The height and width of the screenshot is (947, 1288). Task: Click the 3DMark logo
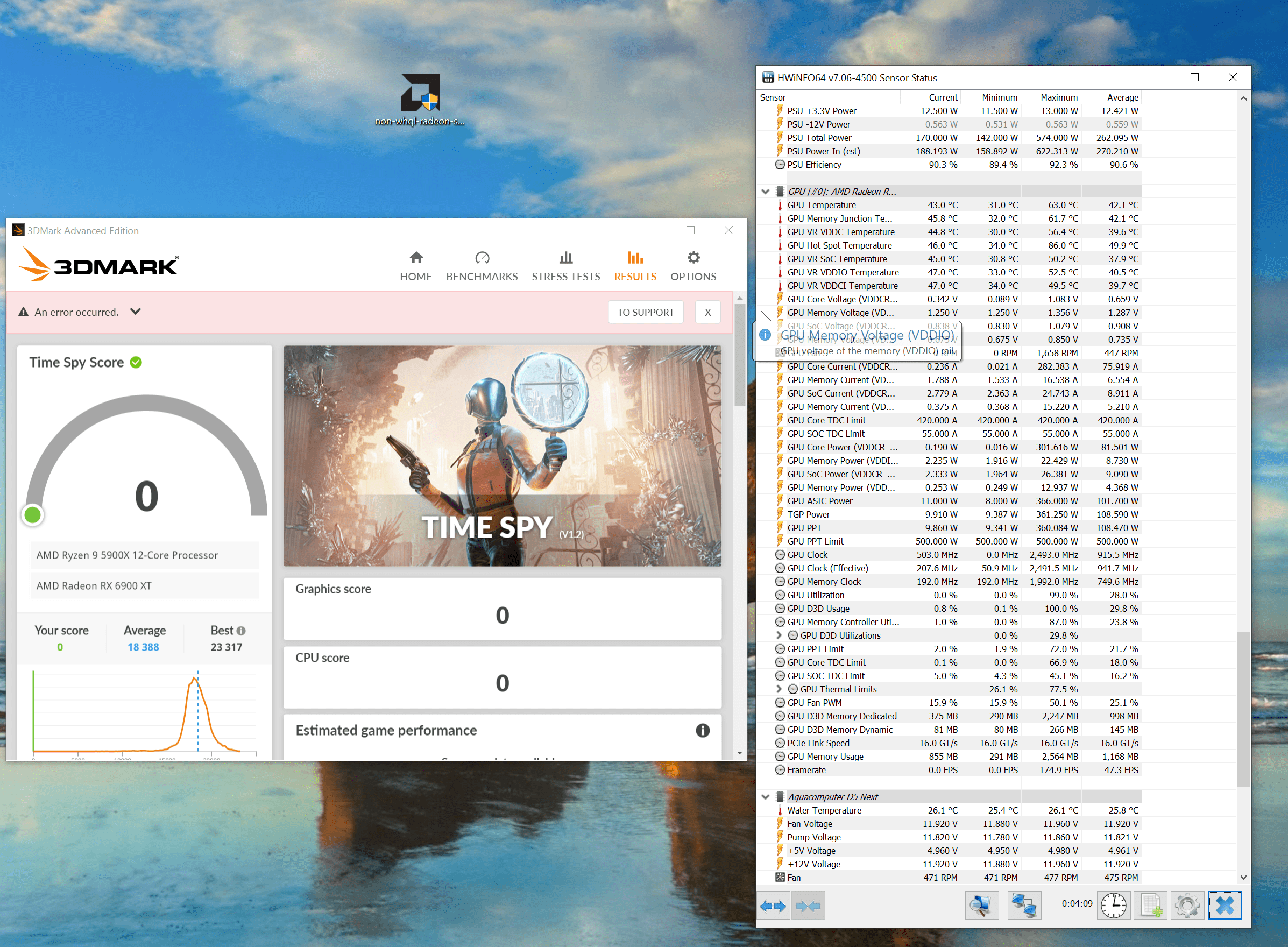tap(98, 265)
